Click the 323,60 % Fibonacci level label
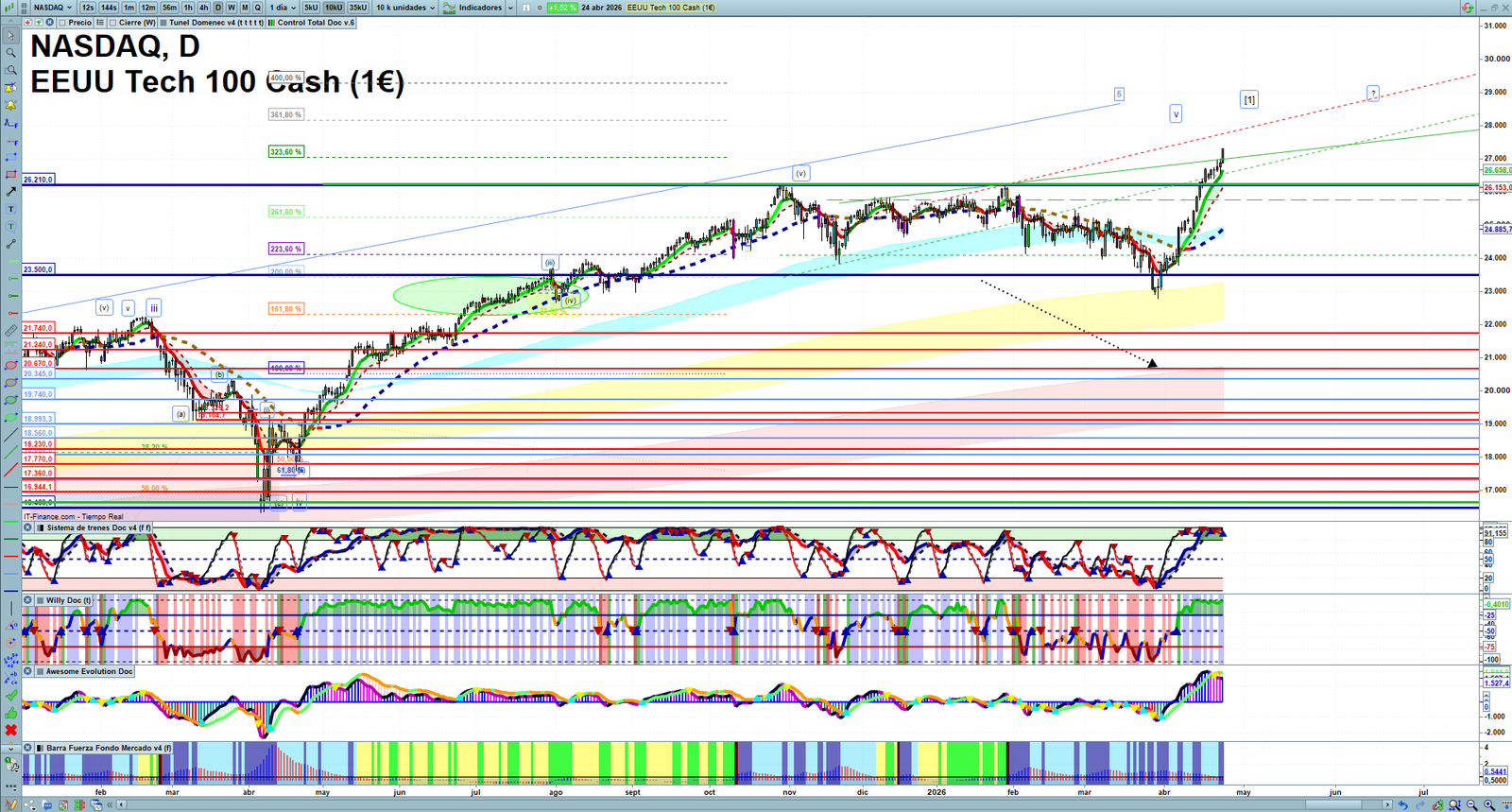Image resolution: width=1512 pixels, height=812 pixels. pyautogui.click(x=285, y=152)
